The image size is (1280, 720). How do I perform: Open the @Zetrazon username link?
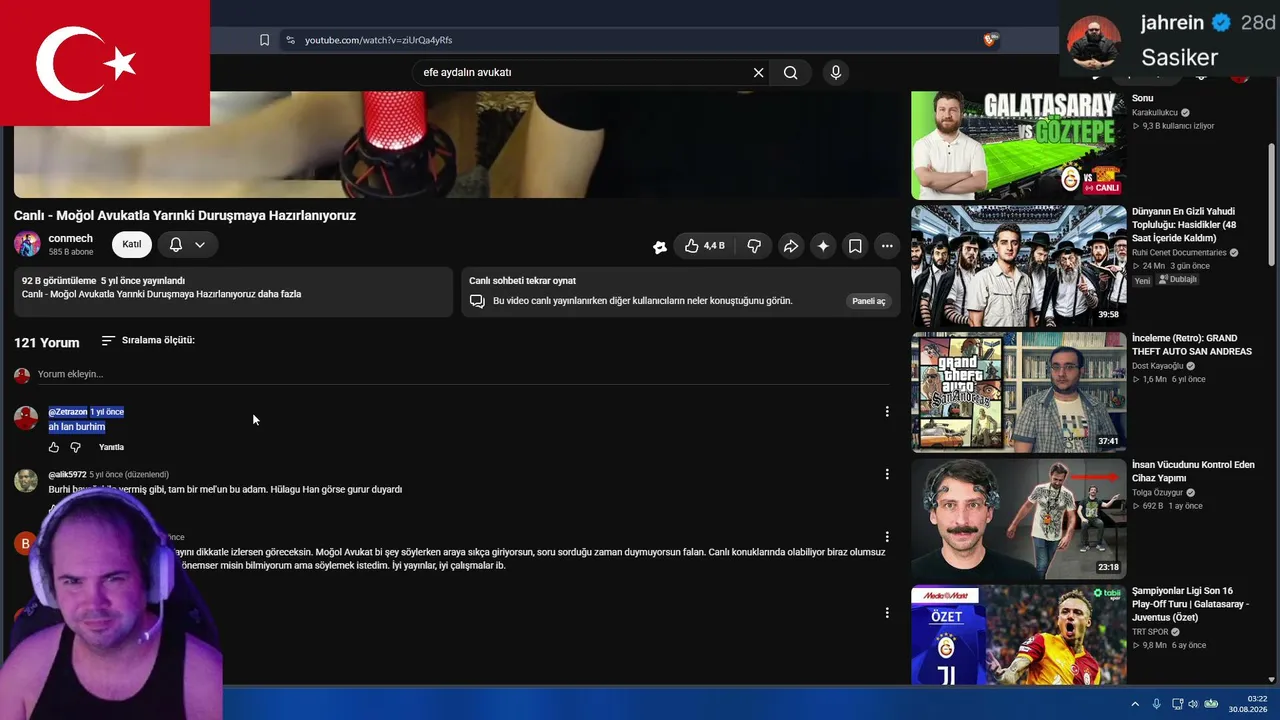pyautogui.click(x=68, y=412)
